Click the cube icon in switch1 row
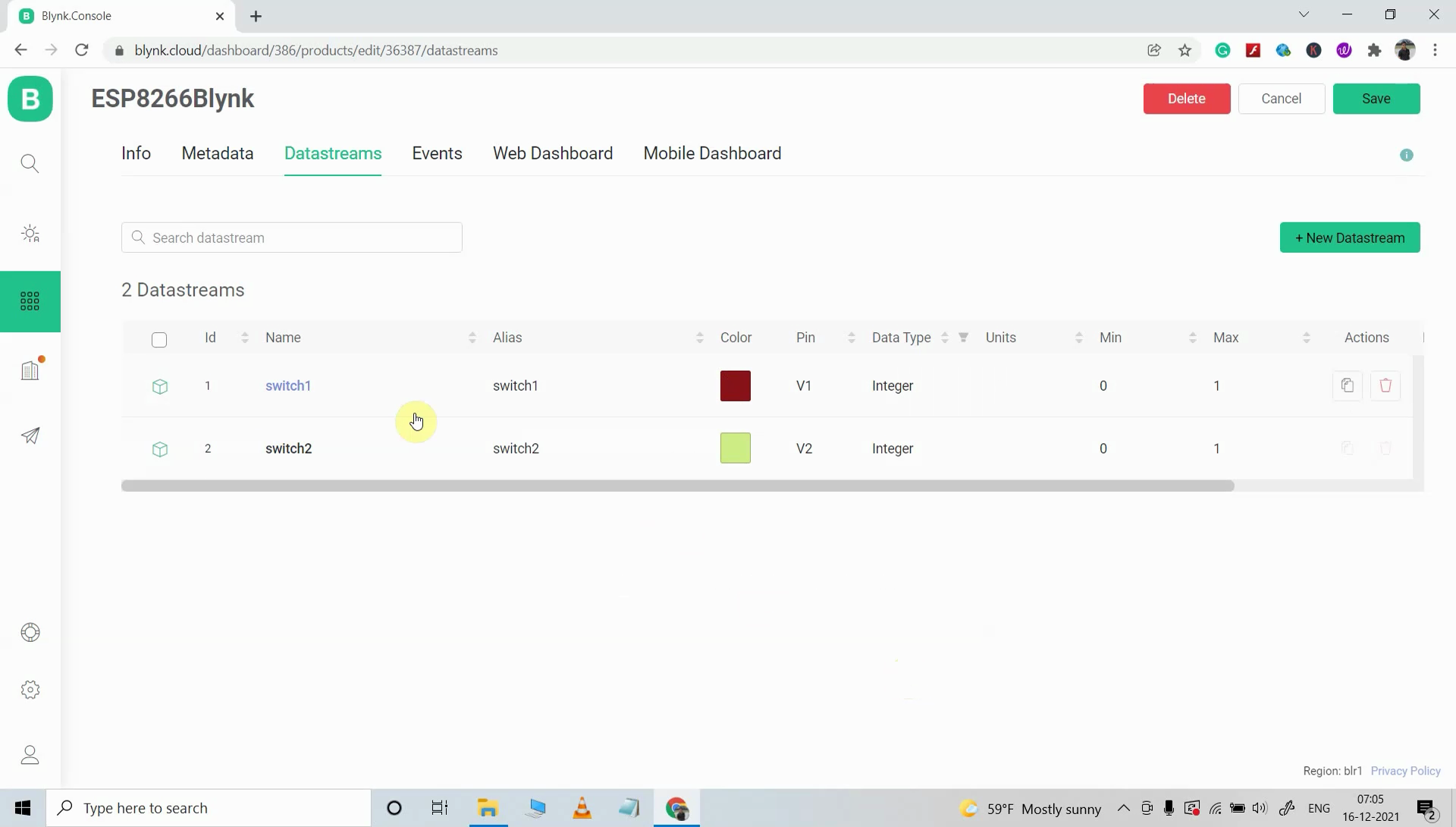Viewport: 1456px width, 827px height. [x=159, y=386]
